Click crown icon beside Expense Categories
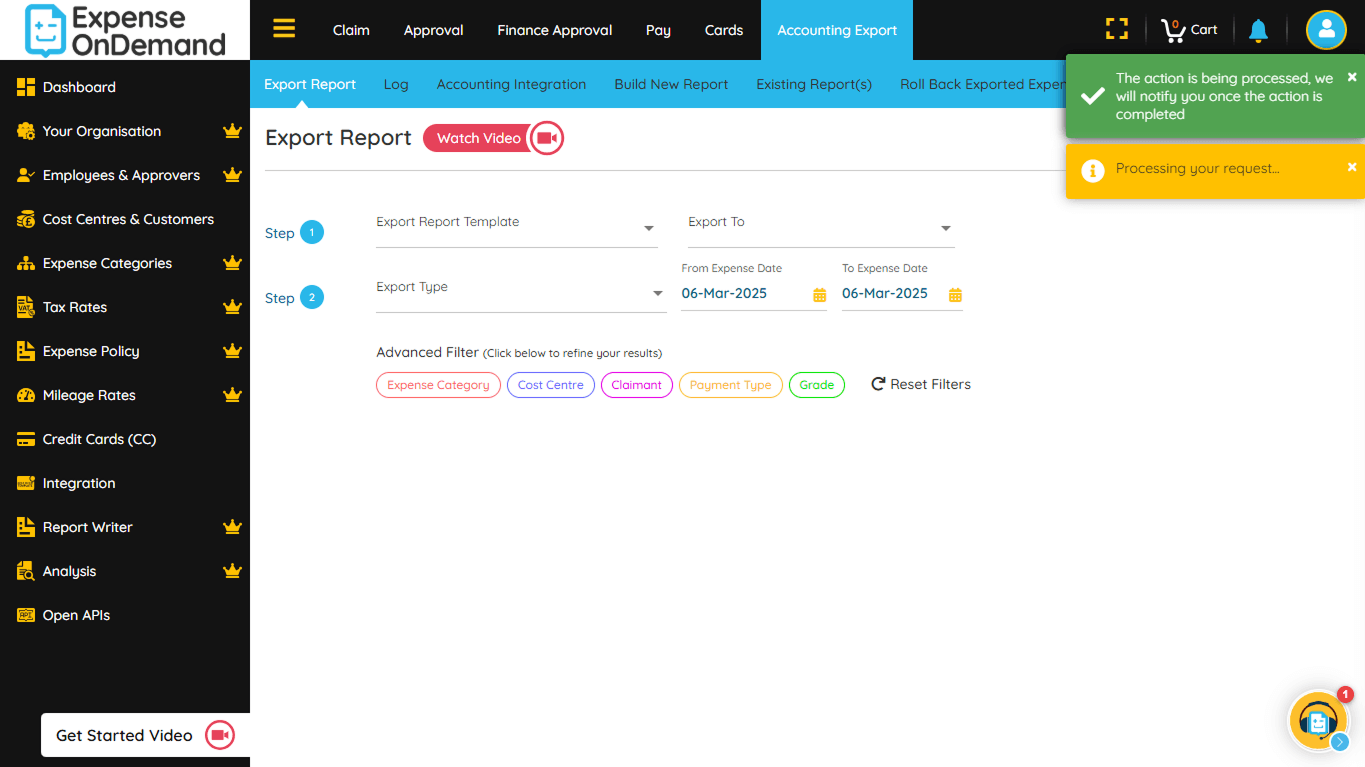The image size is (1365, 767). tap(232, 263)
